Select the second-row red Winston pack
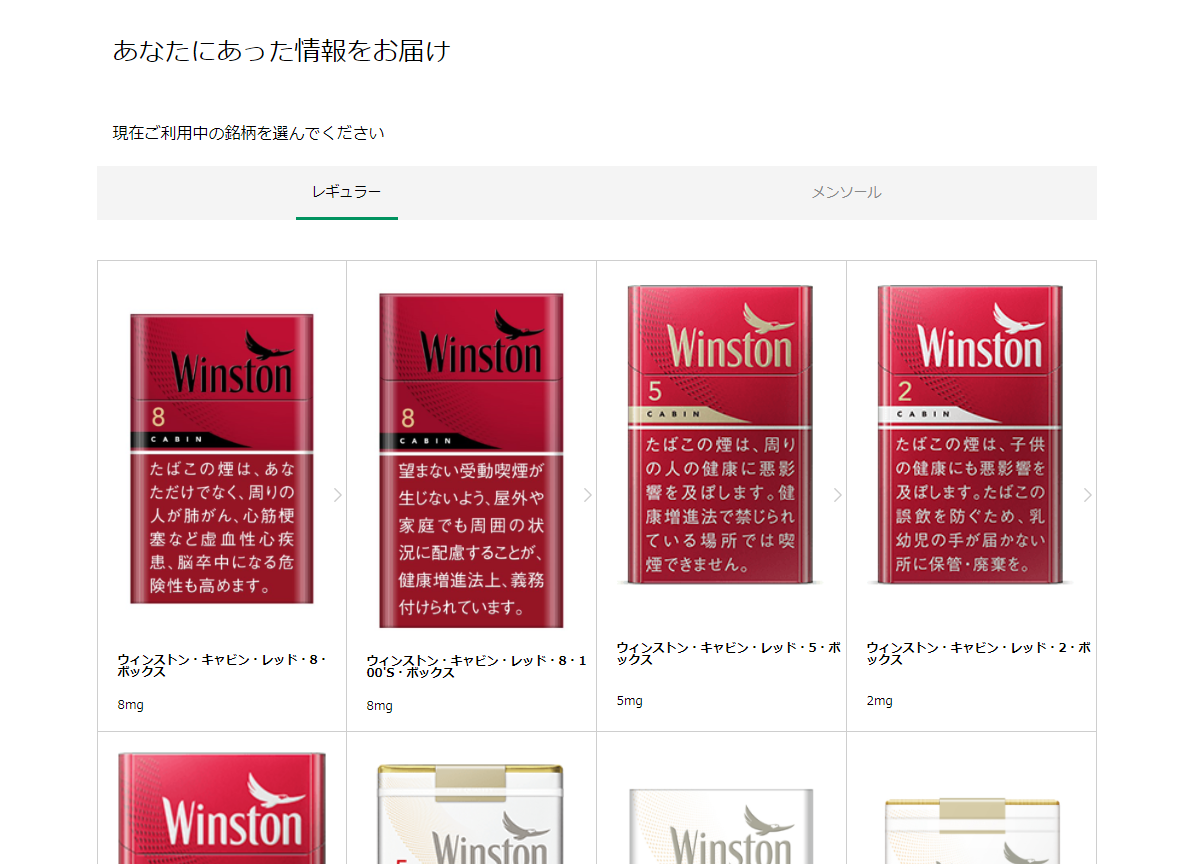Screen dimensions: 1199x864 [x=222, y=808]
